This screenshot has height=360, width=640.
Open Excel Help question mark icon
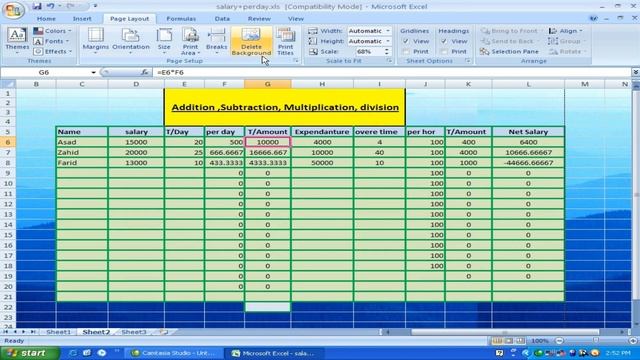coord(593,18)
